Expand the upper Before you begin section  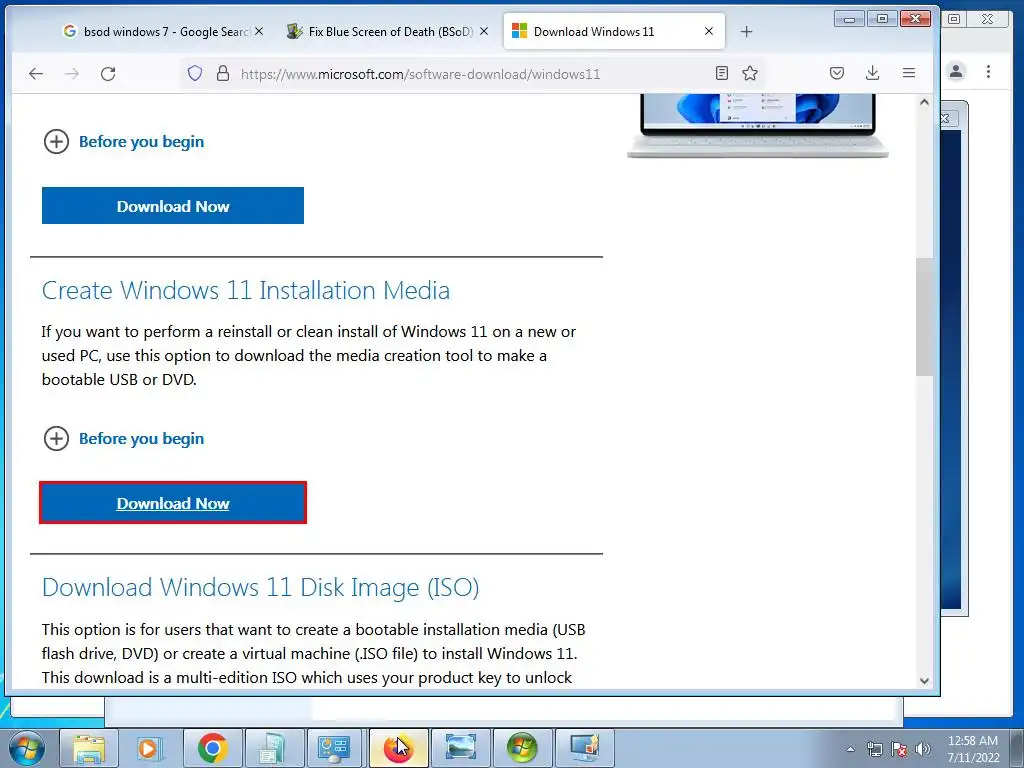tap(124, 142)
